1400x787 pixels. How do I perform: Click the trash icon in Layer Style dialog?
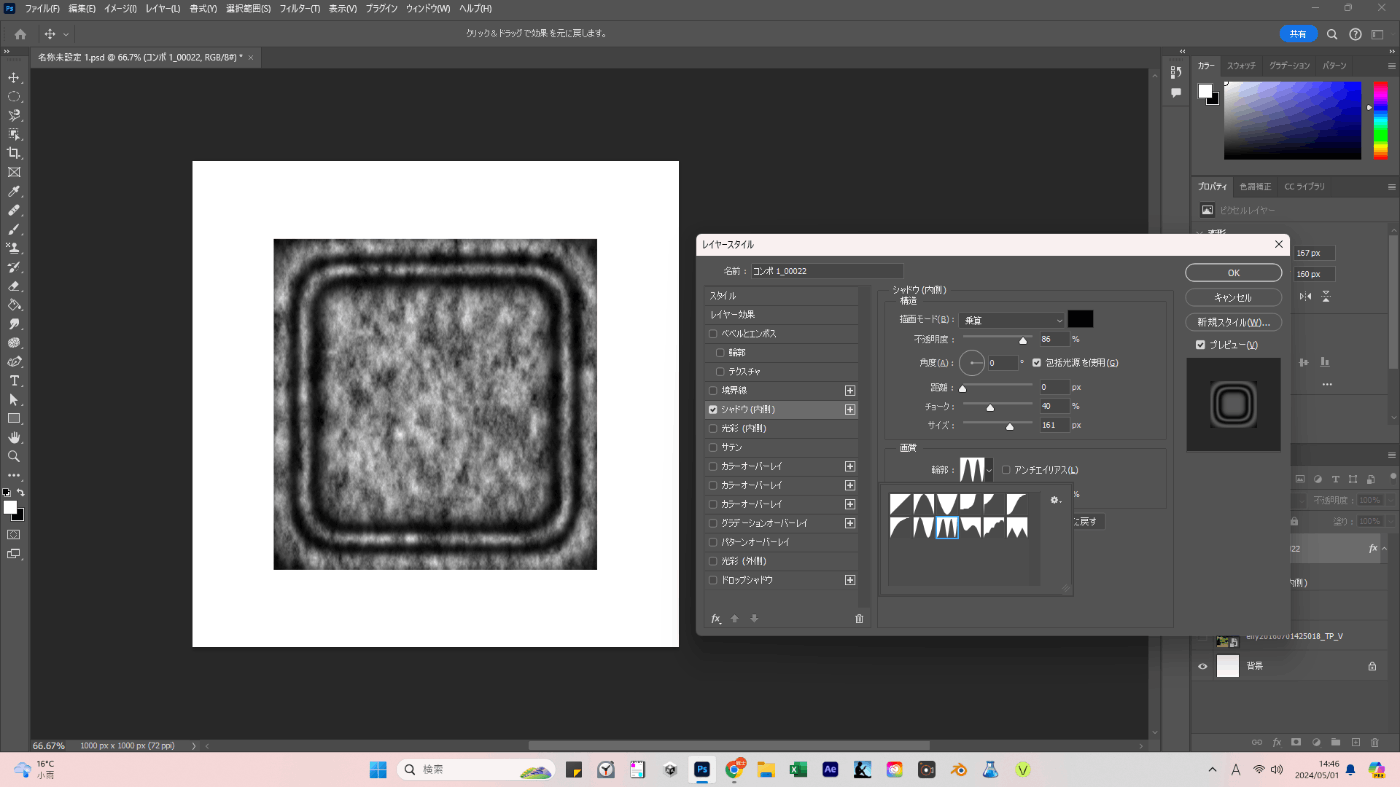(x=858, y=619)
